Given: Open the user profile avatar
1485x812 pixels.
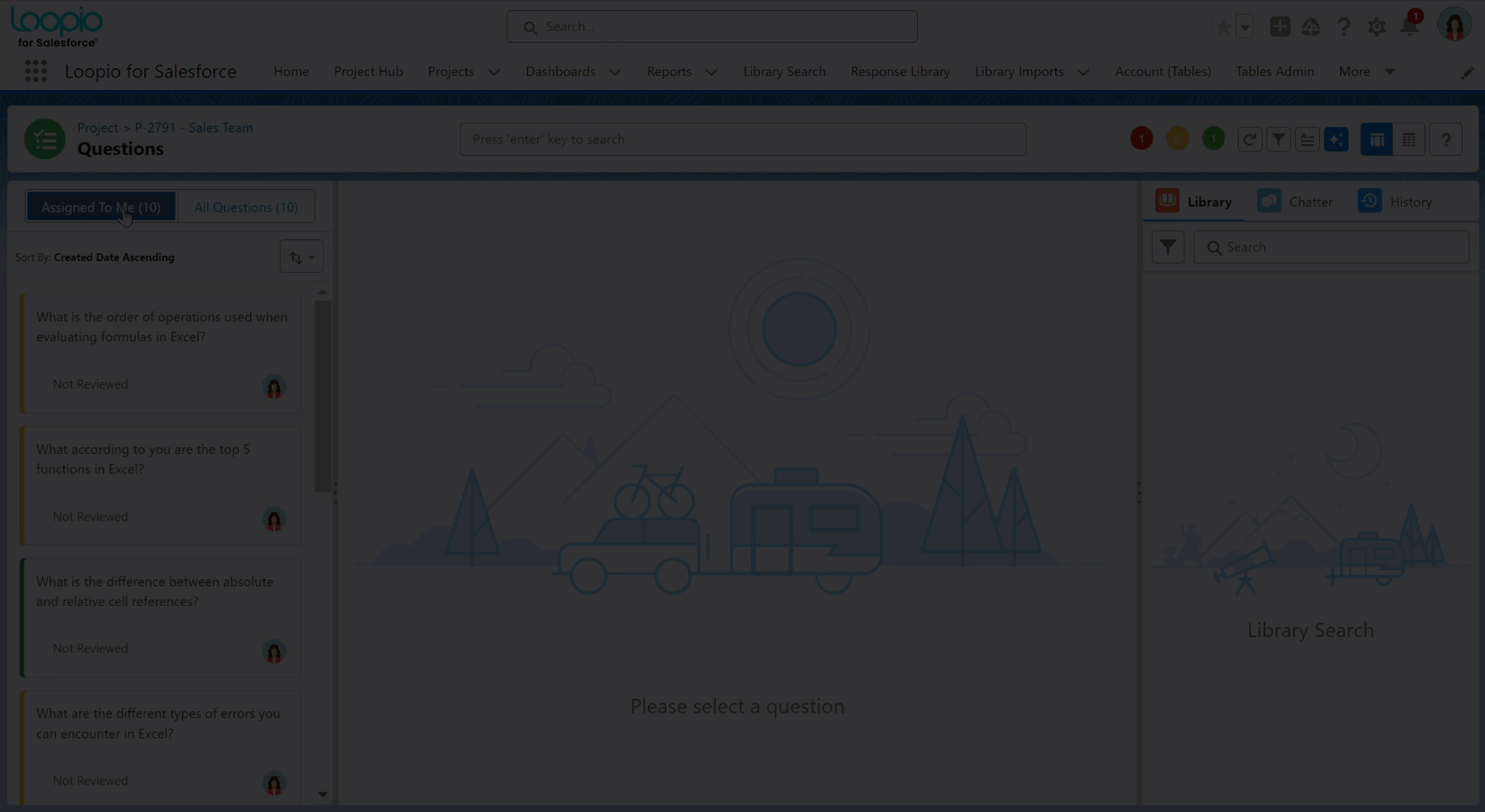Looking at the screenshot, I should point(1454,26).
